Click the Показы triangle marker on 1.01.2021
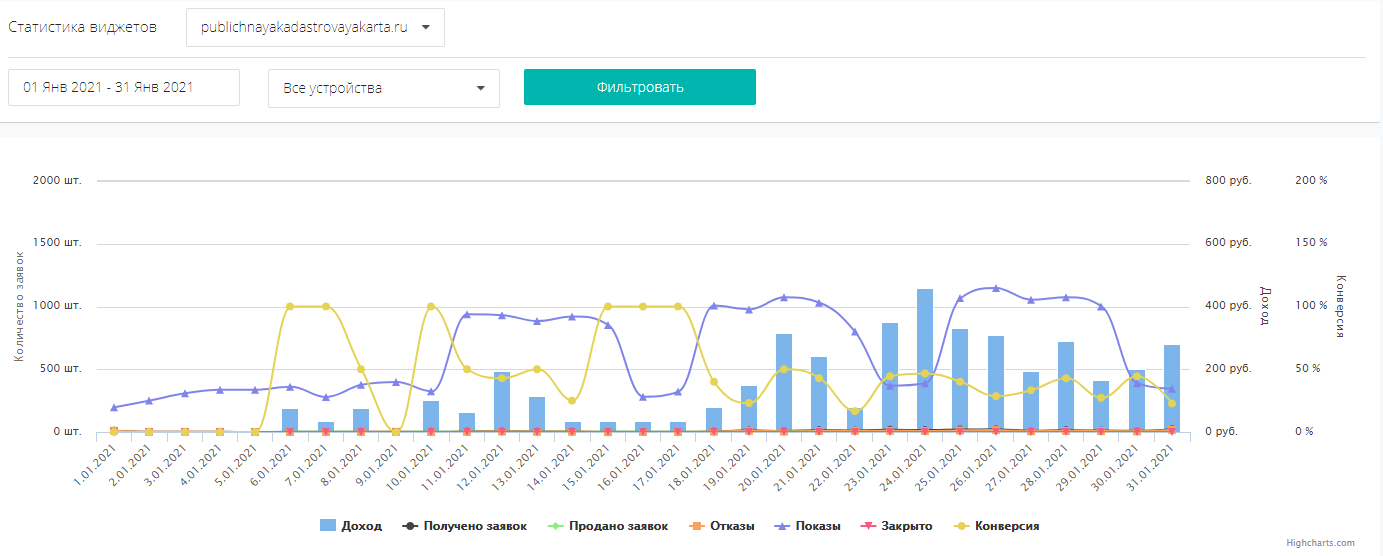Viewport: 1383px width, 556px height. 114,407
